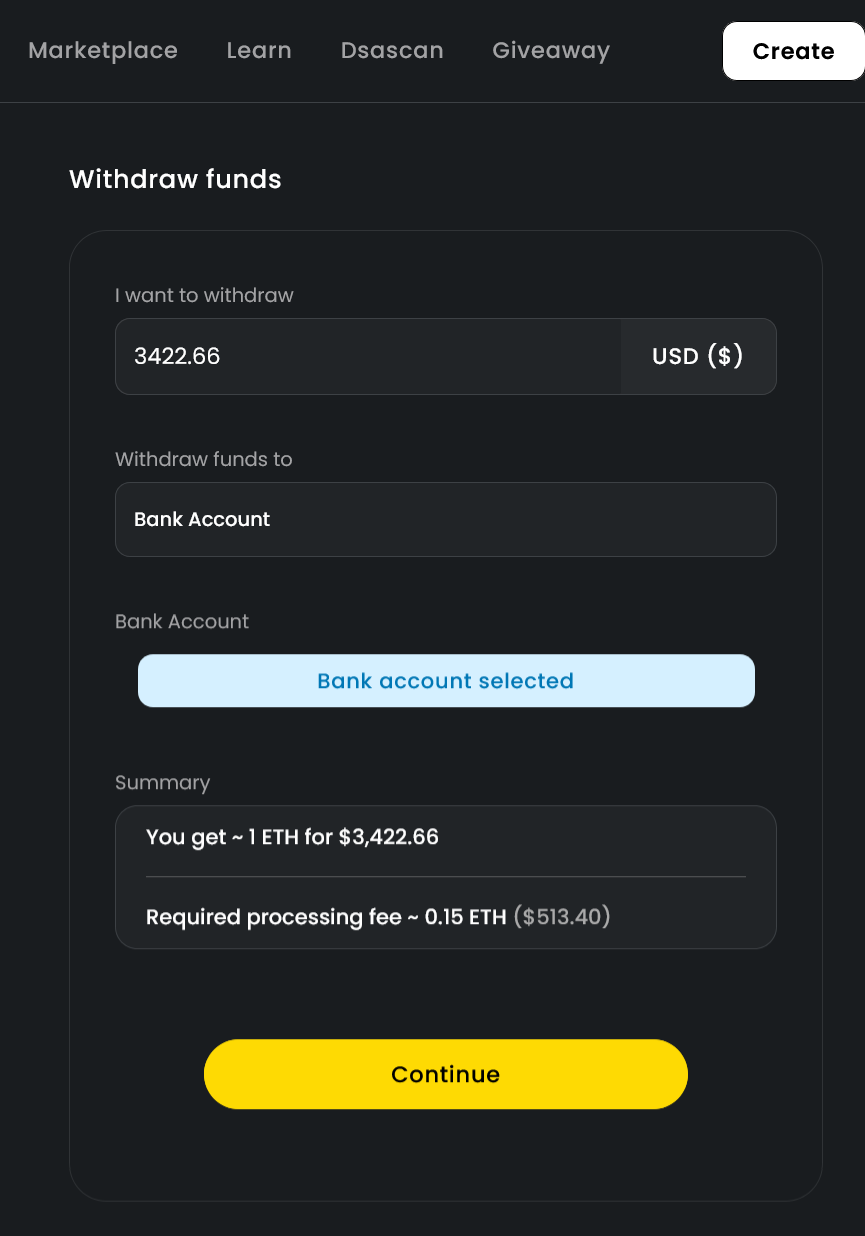Open the Marketplace nav item
This screenshot has width=865, height=1236.
103,50
